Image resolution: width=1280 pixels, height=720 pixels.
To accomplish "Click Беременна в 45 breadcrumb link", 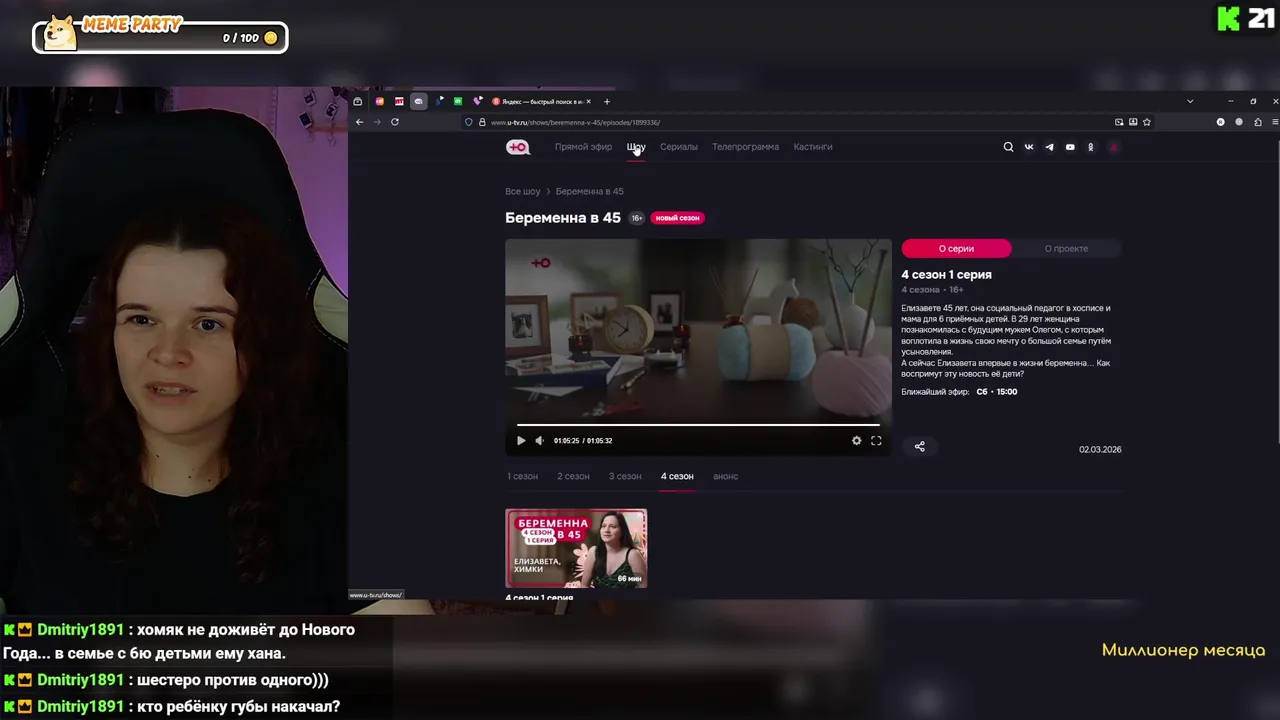I will click(x=589, y=191).
